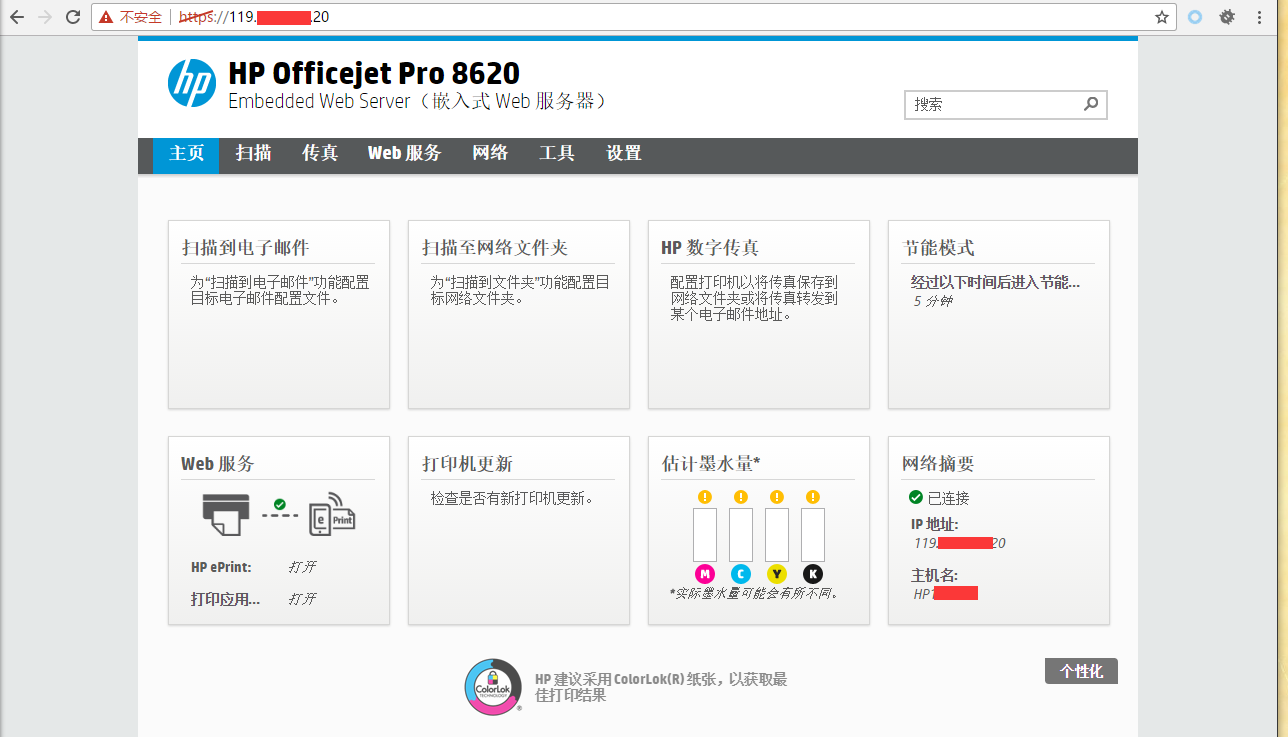This screenshot has width=1288, height=737.
Task: Click ColorLok paper recommendation text
Action: [661, 687]
